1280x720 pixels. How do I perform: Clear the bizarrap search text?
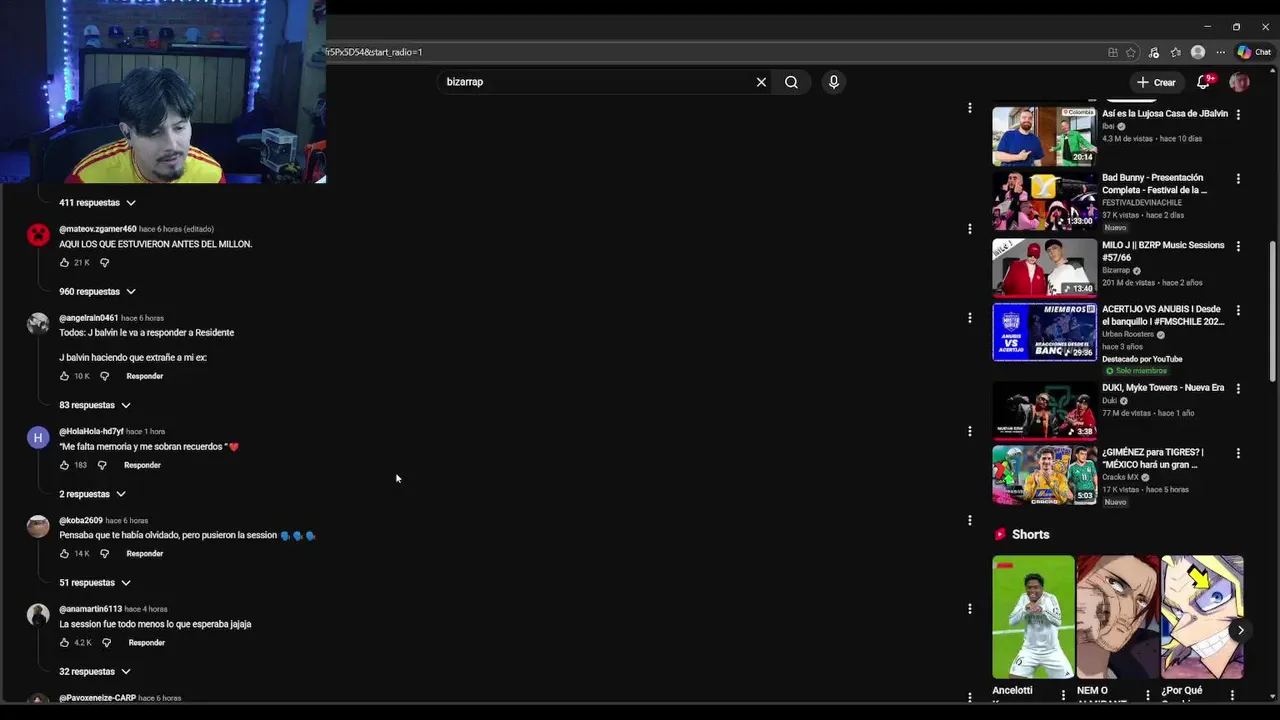[761, 82]
